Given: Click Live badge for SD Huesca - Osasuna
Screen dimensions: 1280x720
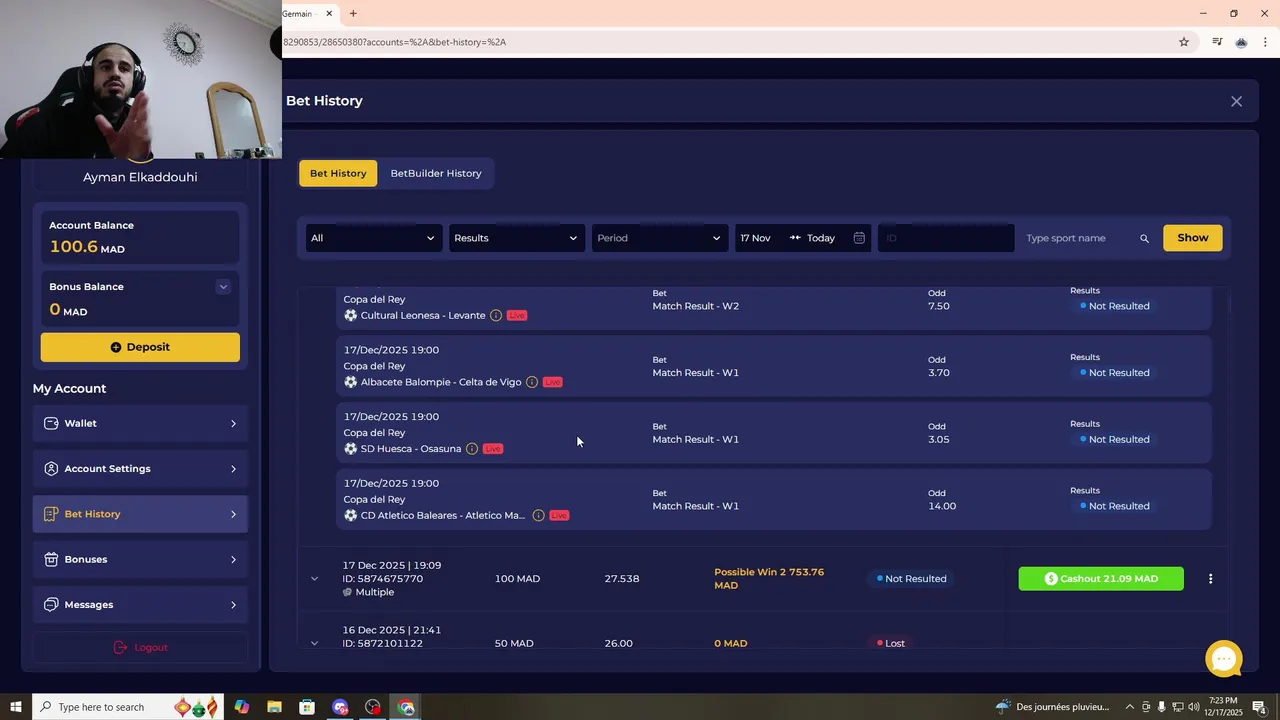Looking at the screenshot, I should click(493, 449).
